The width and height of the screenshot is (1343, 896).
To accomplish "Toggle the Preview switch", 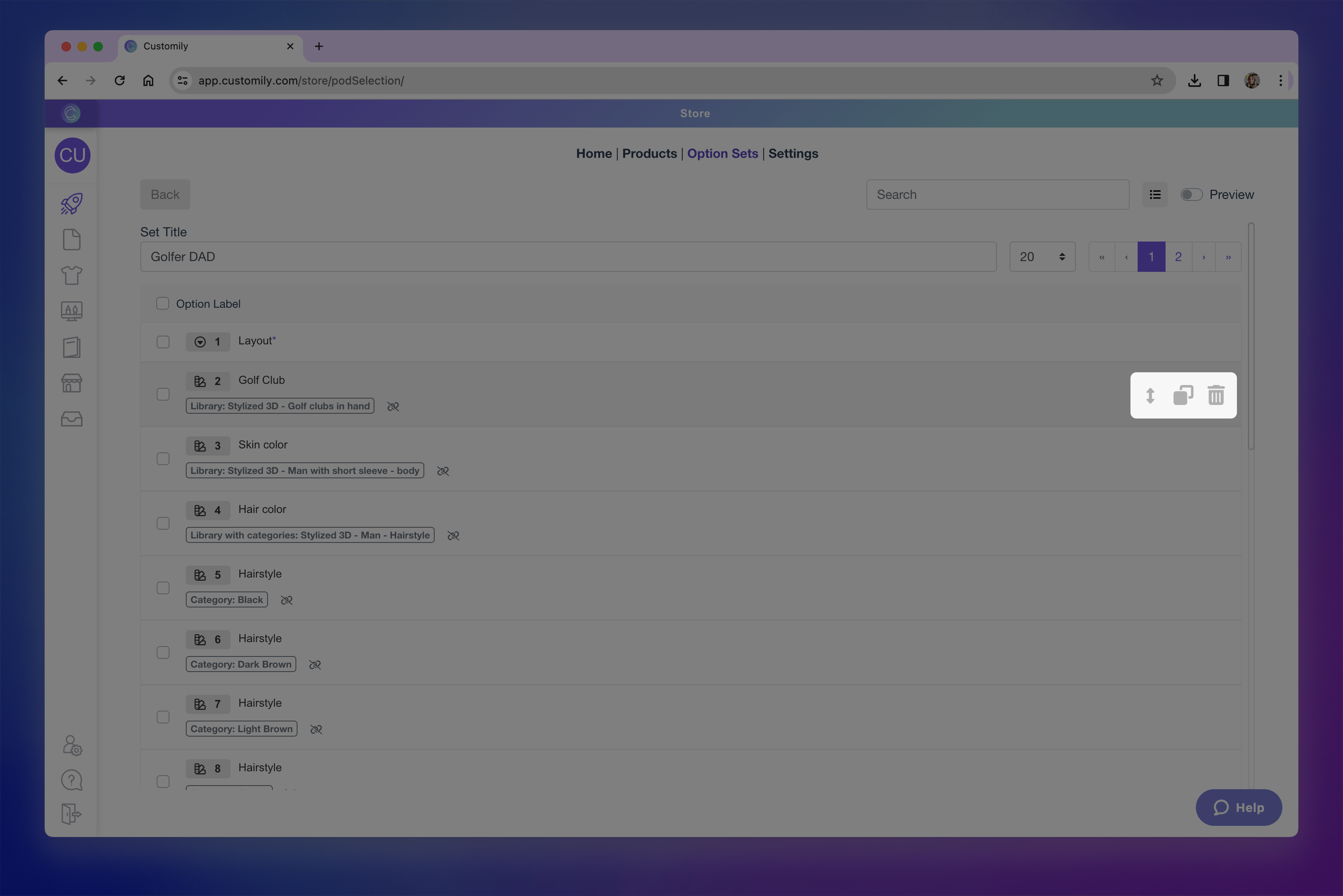I will pyautogui.click(x=1191, y=195).
